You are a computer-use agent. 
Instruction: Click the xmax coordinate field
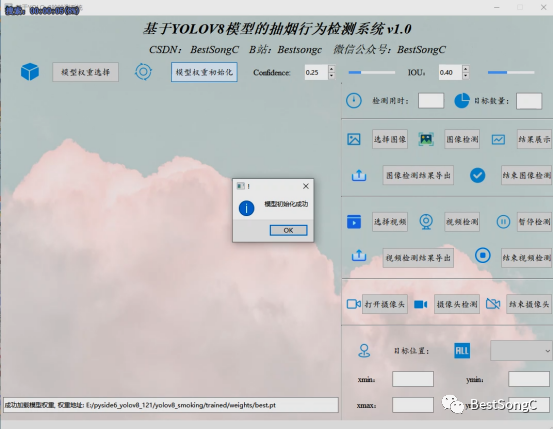413,405
